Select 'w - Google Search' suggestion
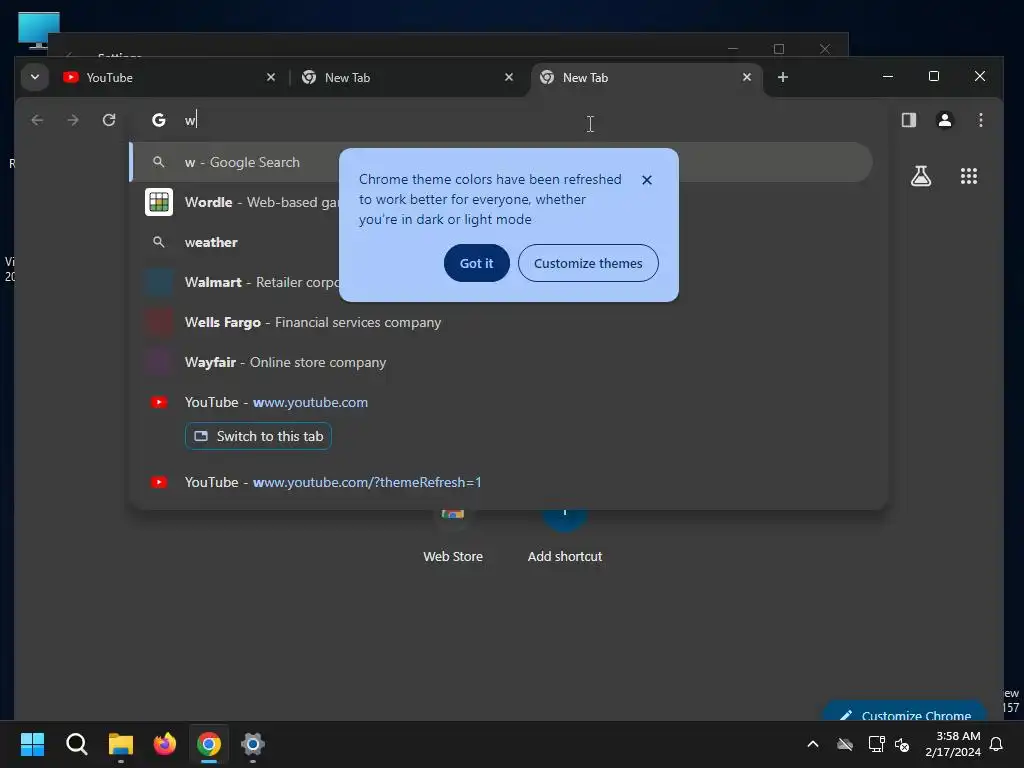Viewport: 1024px width, 768px height. pos(502,162)
